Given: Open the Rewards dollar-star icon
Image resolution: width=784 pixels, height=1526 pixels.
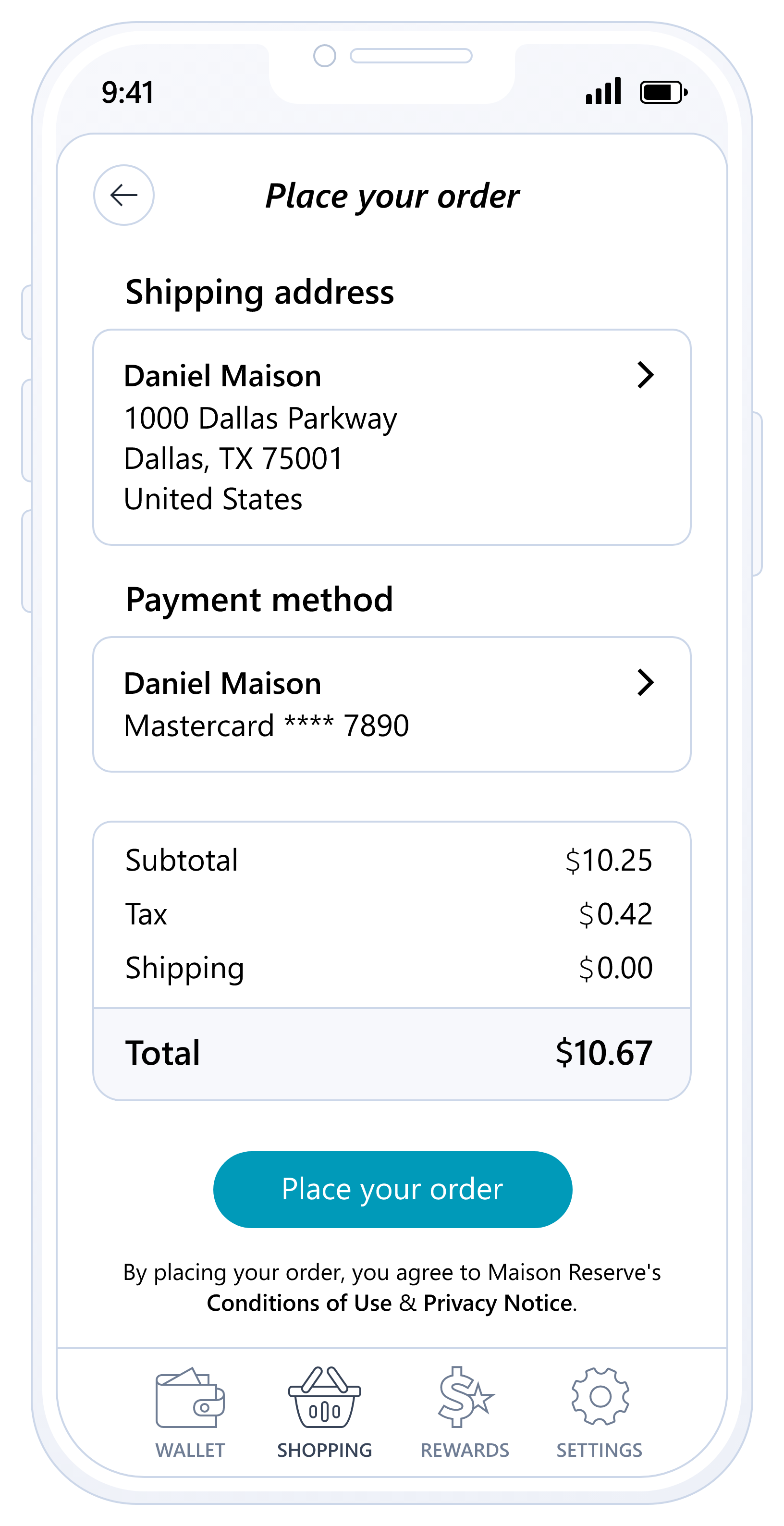Looking at the screenshot, I should (x=465, y=1397).
